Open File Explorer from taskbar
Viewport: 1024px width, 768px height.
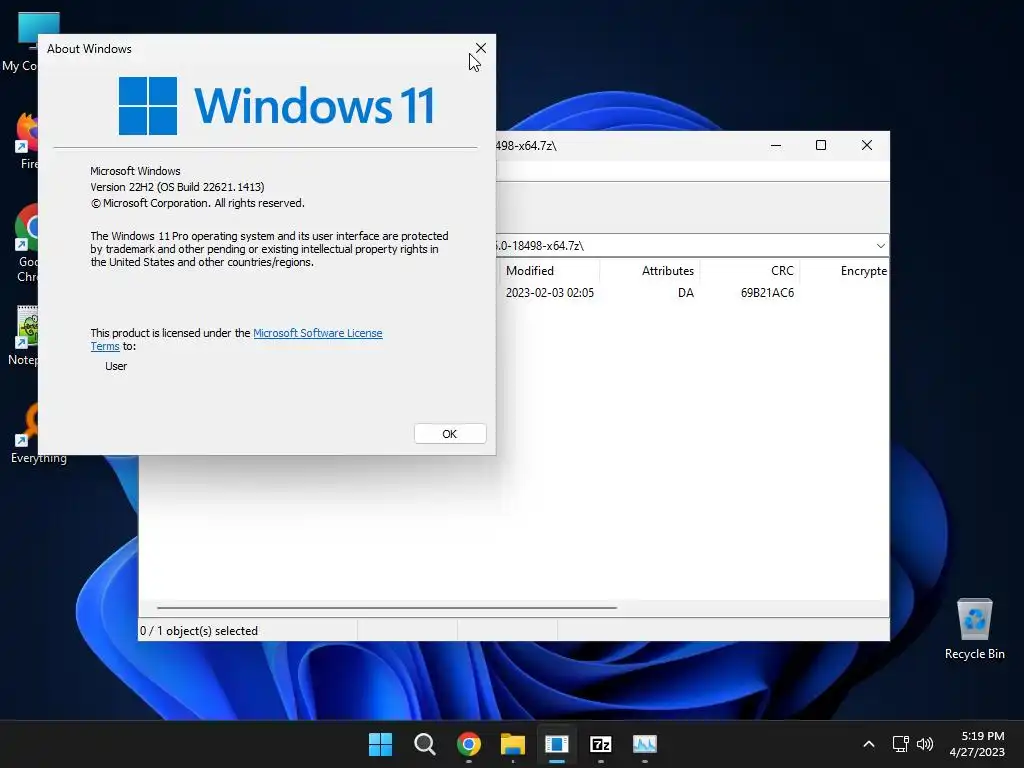[x=513, y=744]
